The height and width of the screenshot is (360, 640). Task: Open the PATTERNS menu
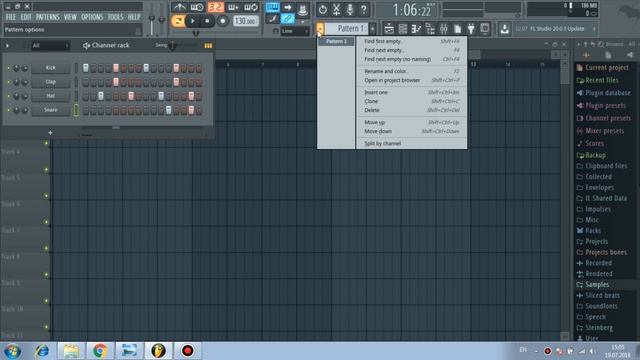(x=47, y=17)
